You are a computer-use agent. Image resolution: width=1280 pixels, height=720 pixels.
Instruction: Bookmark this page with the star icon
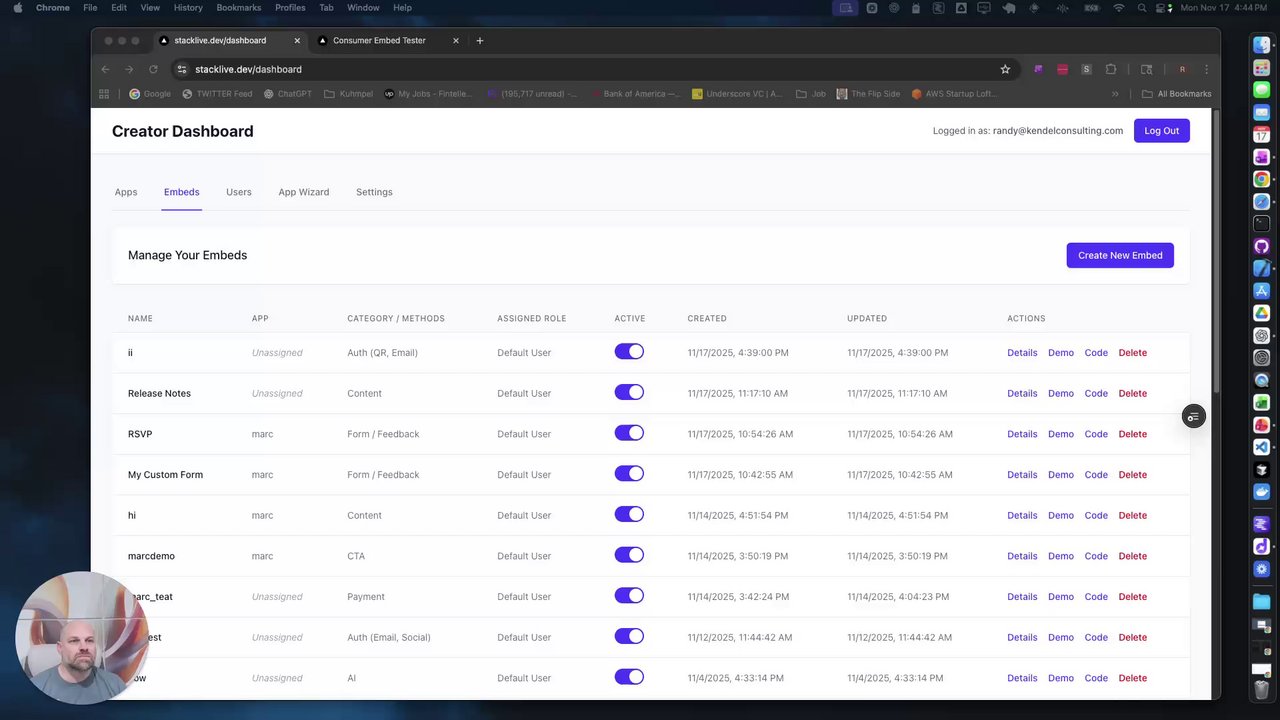(x=1005, y=69)
